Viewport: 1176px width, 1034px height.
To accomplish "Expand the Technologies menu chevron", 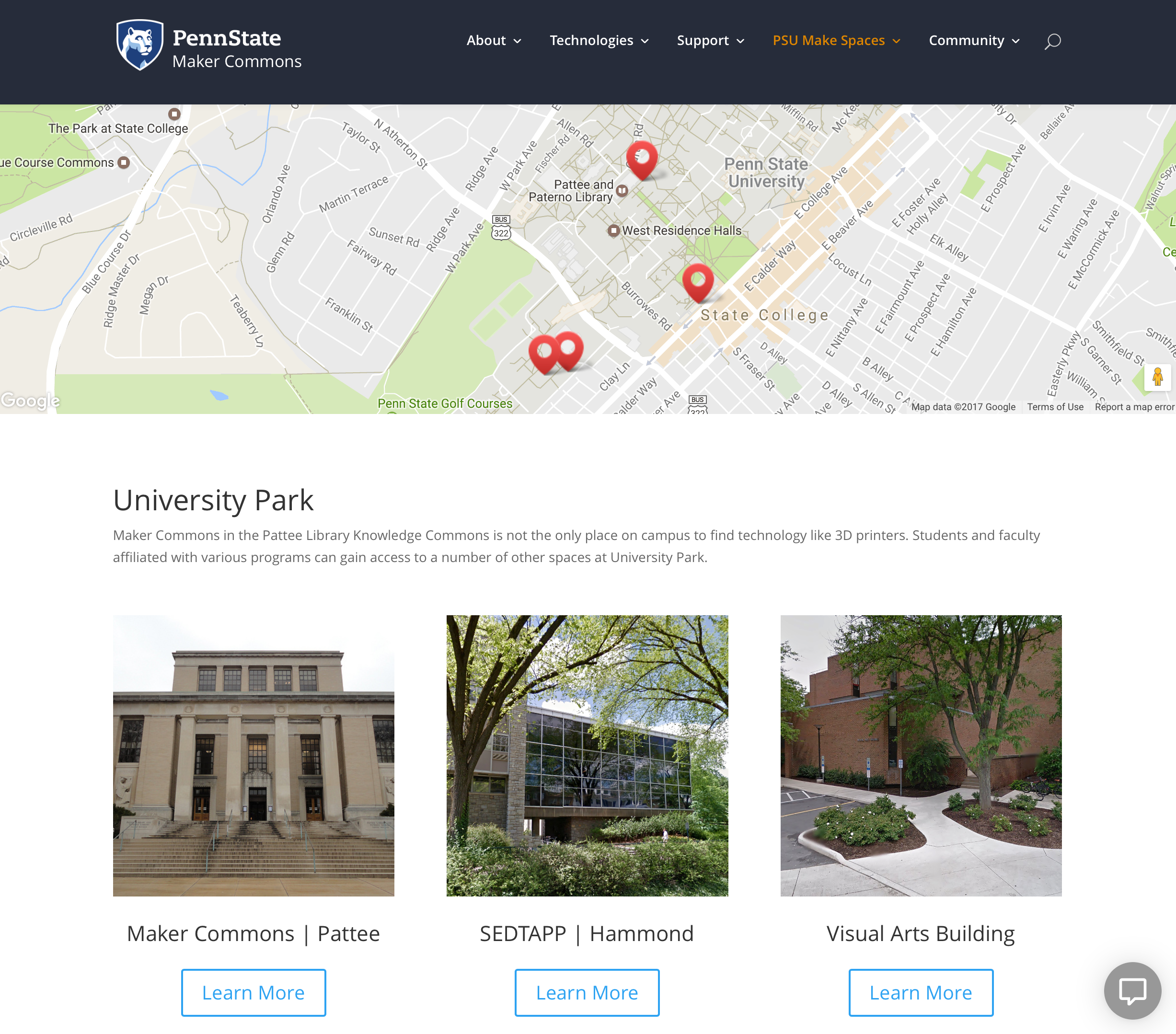I will (645, 41).
